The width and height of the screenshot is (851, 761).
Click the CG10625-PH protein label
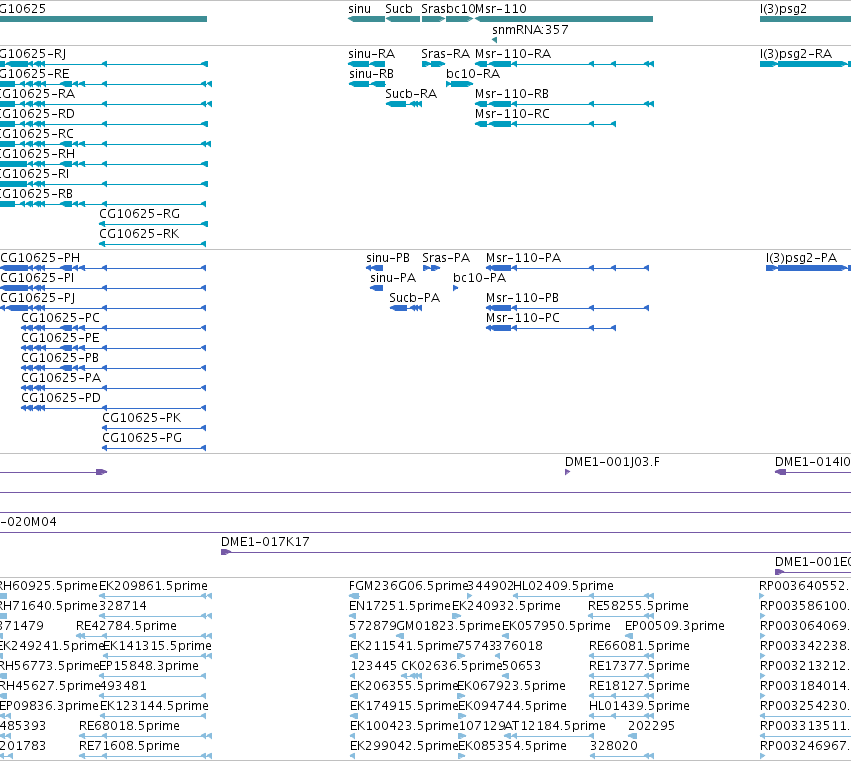(x=40, y=258)
